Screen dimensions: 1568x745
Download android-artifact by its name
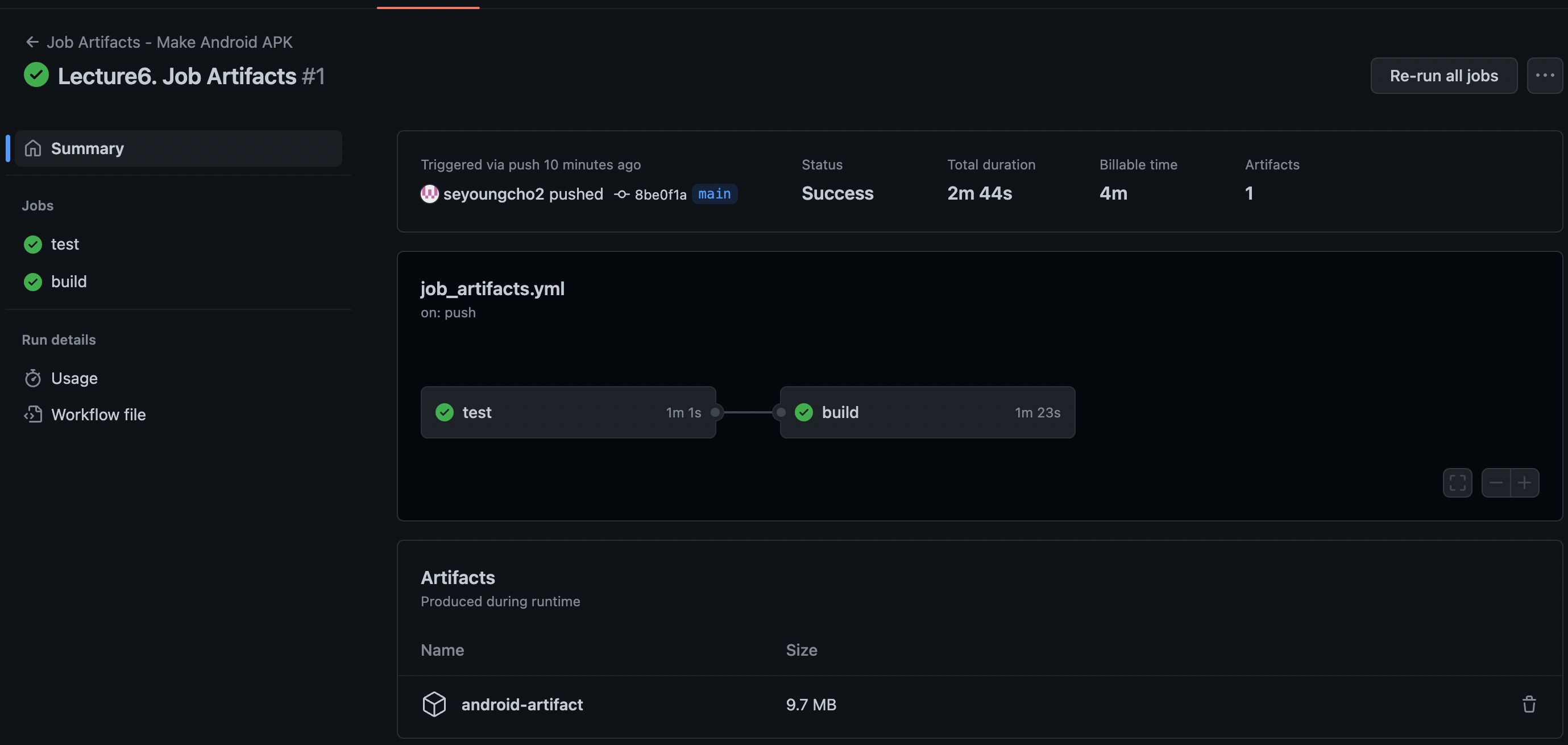[522, 704]
